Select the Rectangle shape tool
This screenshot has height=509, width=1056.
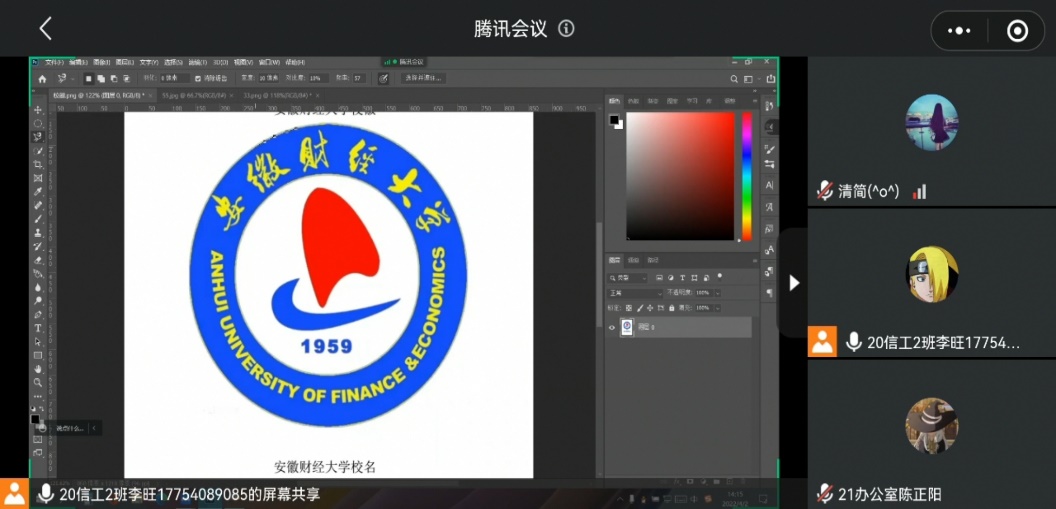pyautogui.click(x=38, y=355)
